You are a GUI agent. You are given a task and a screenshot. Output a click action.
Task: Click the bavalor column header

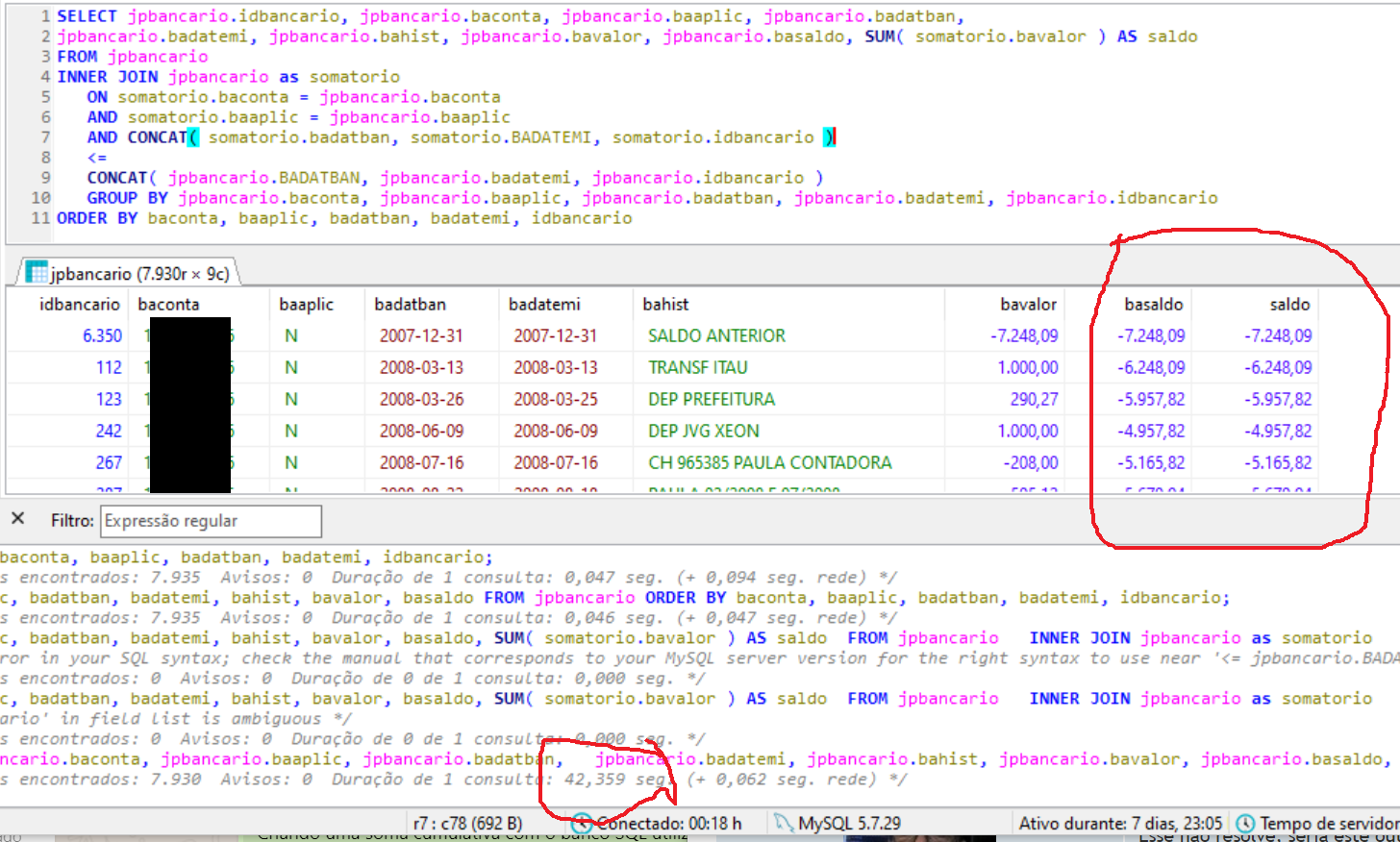[1027, 305]
